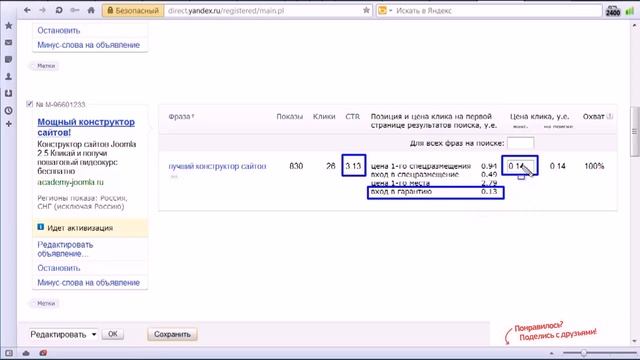
Task: Click the academy-joomla.ru ad URL
Action: (x=70, y=182)
